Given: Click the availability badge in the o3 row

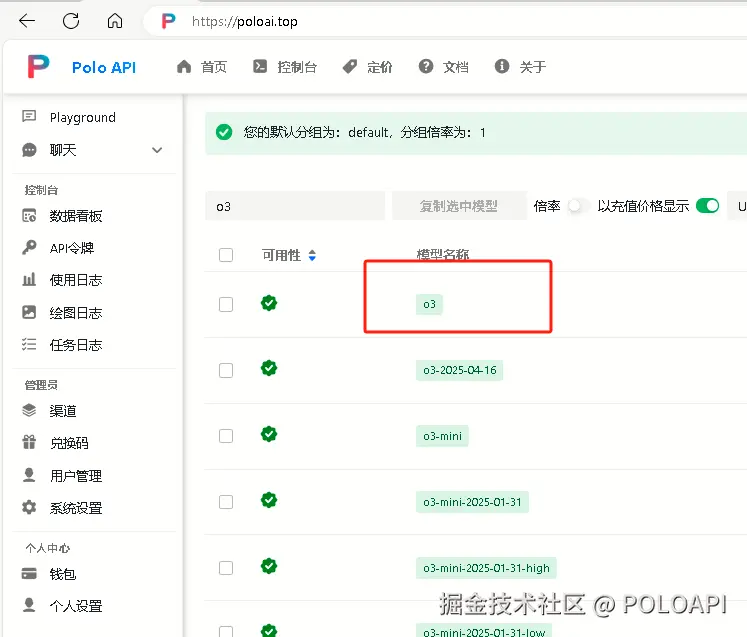Looking at the screenshot, I should (x=269, y=303).
